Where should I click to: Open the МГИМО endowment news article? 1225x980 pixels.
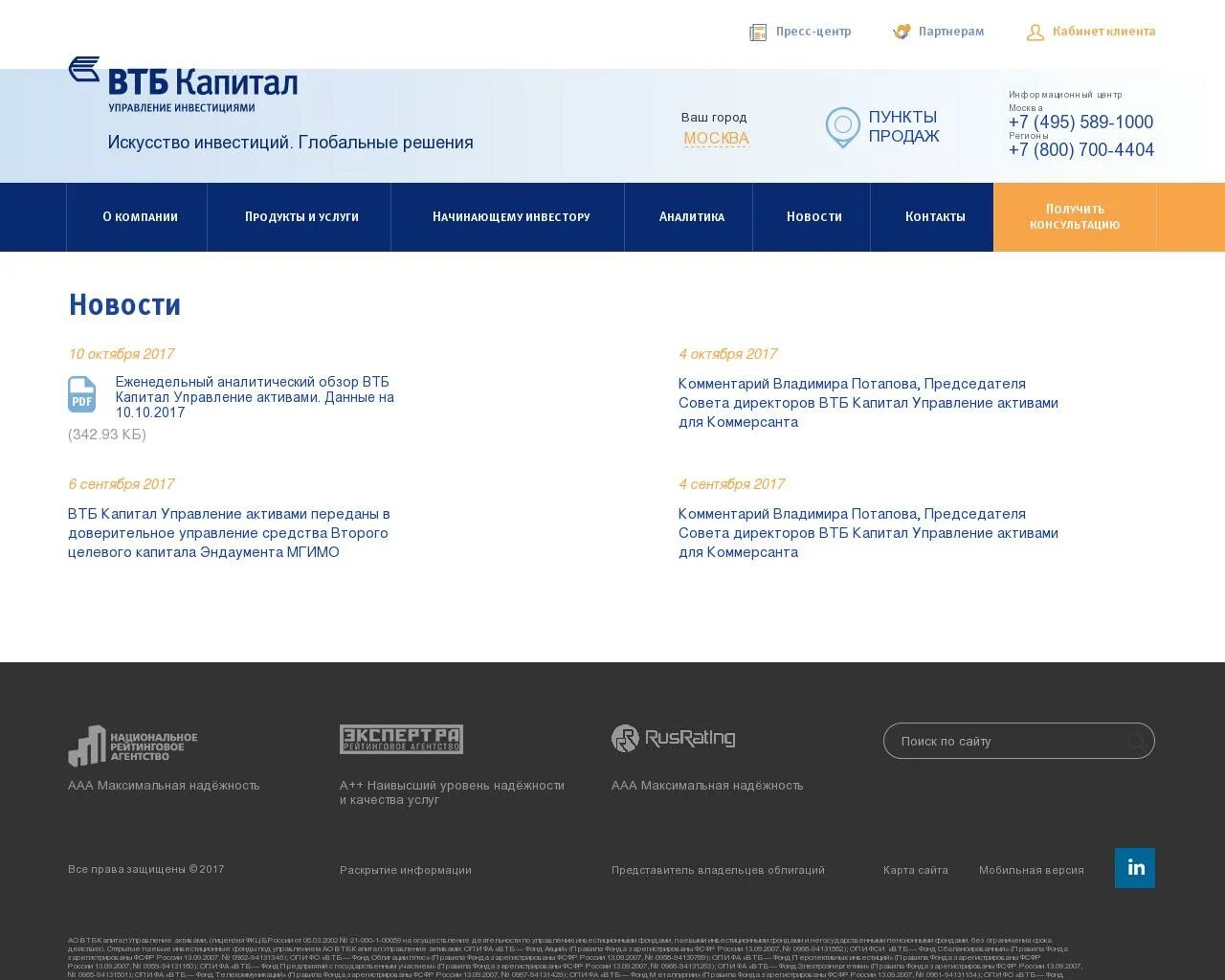click(x=229, y=533)
